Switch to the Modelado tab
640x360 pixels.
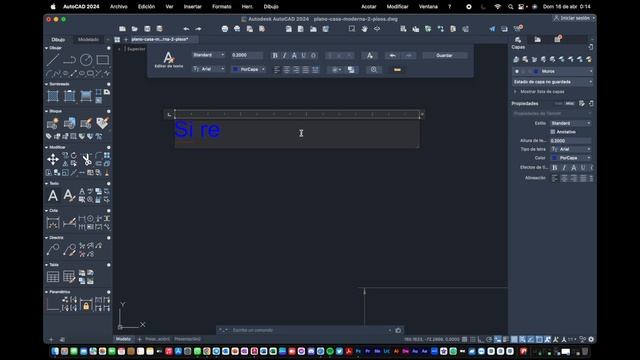89,40
